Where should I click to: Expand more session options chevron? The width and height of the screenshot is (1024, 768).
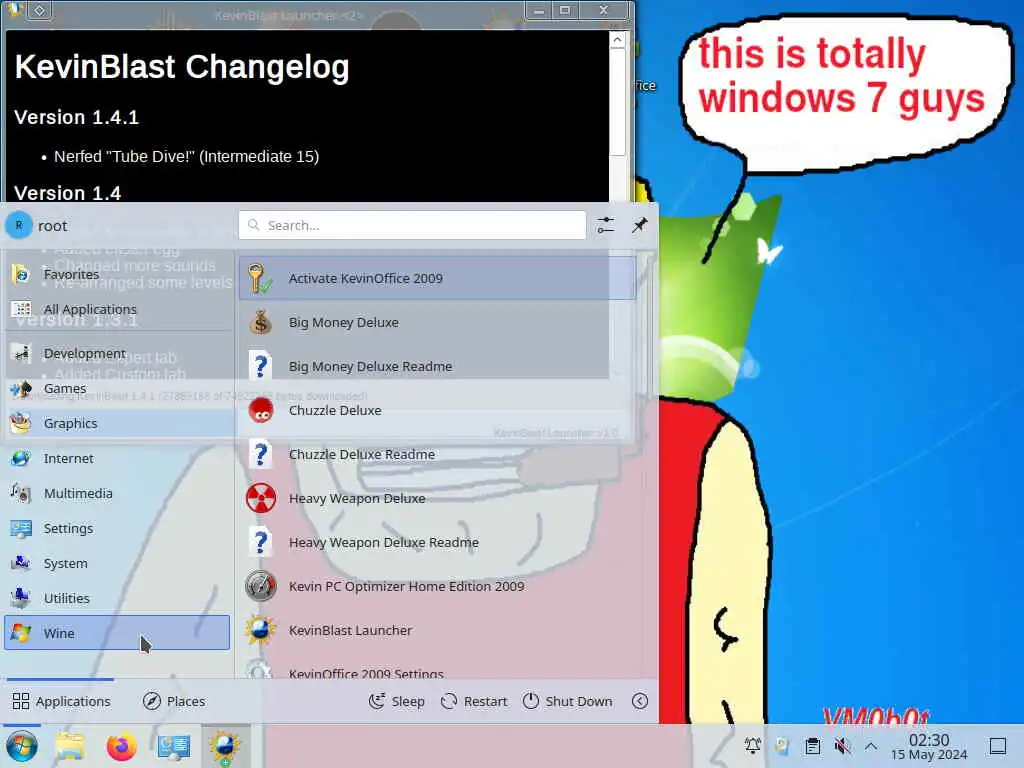tap(640, 701)
